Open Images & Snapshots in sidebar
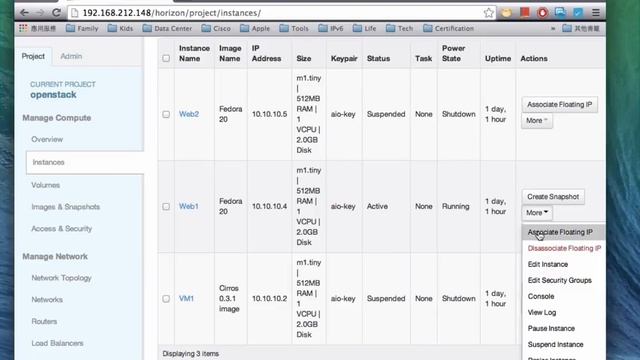Viewport: 640px width, 360px height. 65,207
